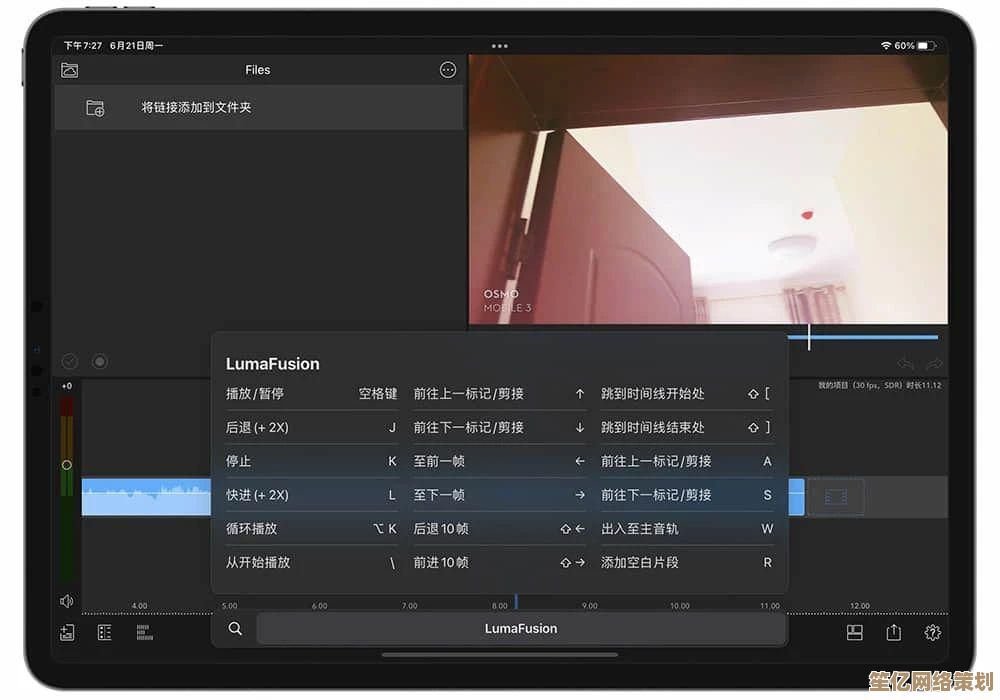
Task: Open the library source icon beside Files
Action: (70, 70)
